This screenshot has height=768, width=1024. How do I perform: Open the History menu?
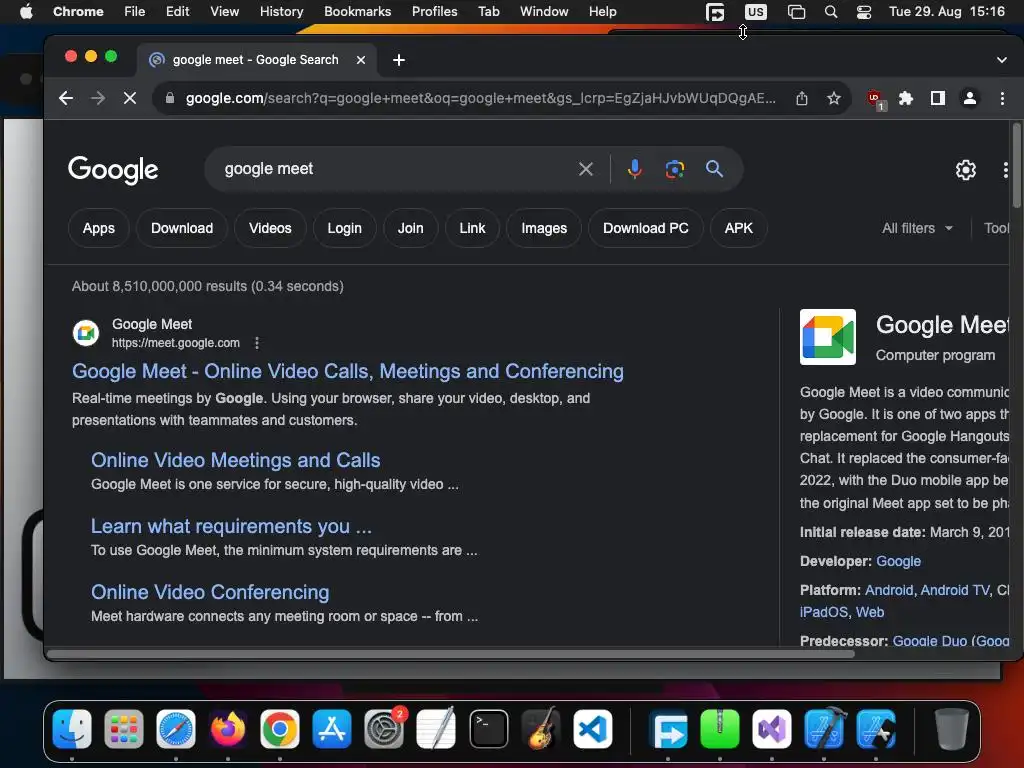coord(281,12)
